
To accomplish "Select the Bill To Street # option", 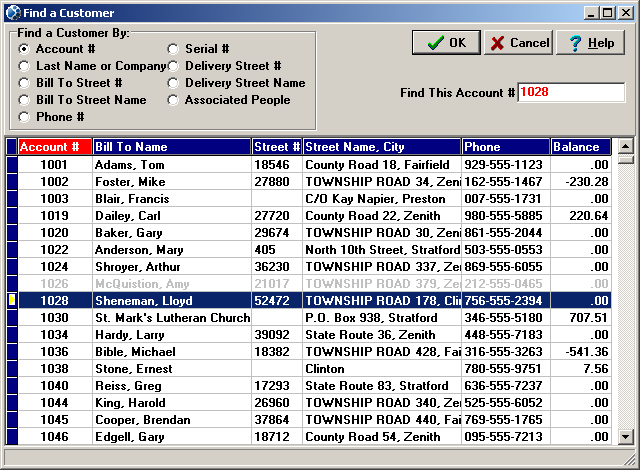I will tap(25, 83).
